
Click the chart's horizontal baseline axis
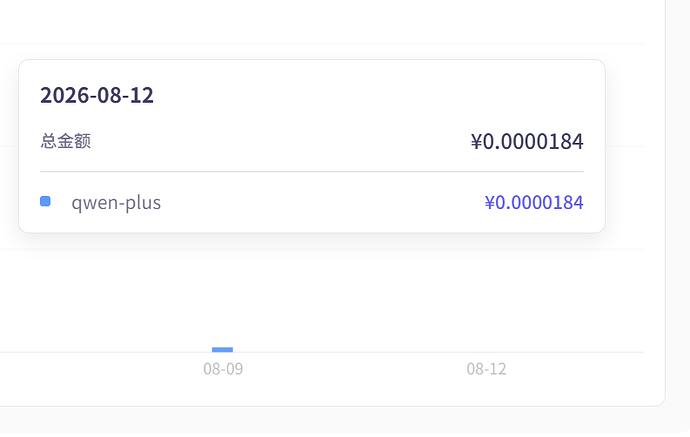(322, 353)
